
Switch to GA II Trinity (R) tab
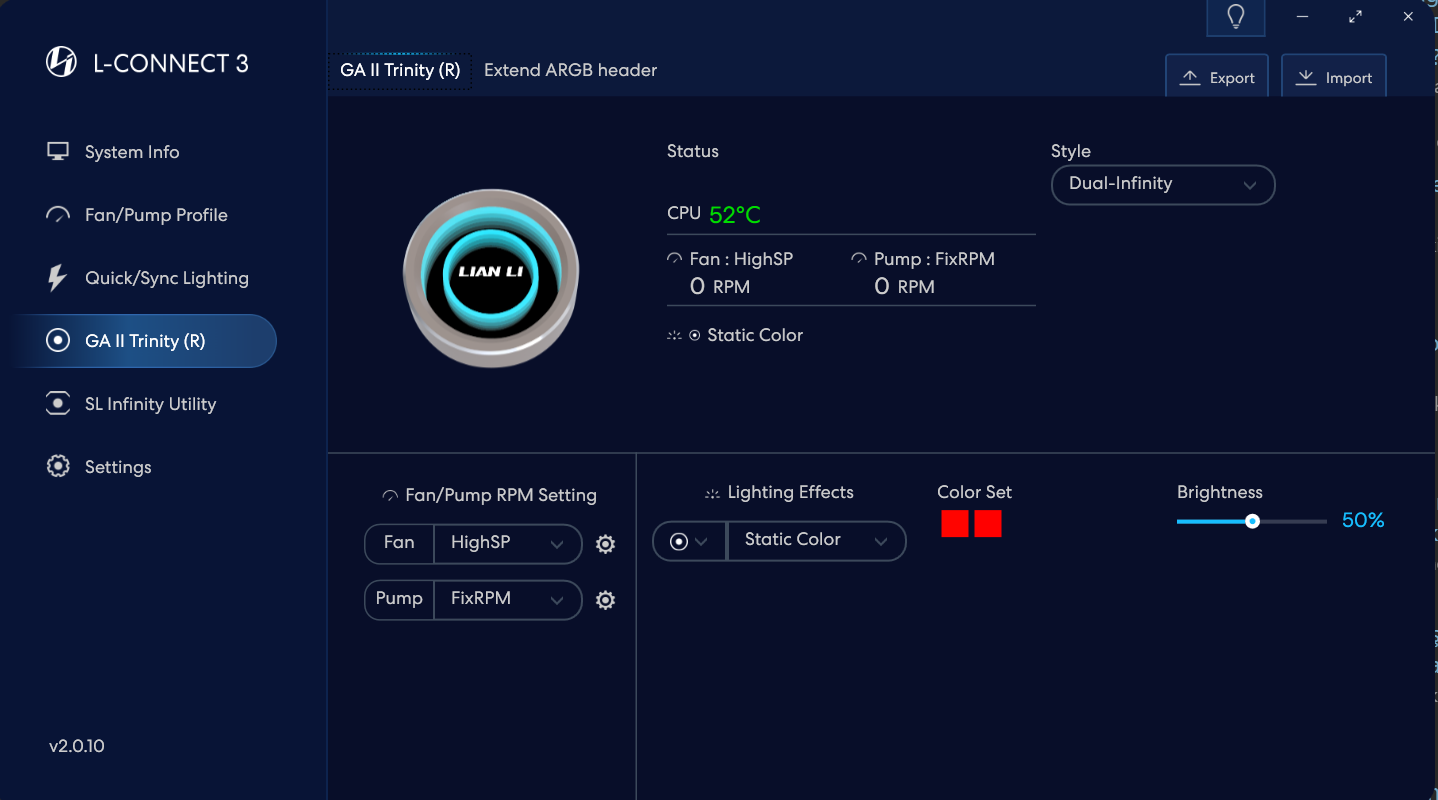click(400, 70)
